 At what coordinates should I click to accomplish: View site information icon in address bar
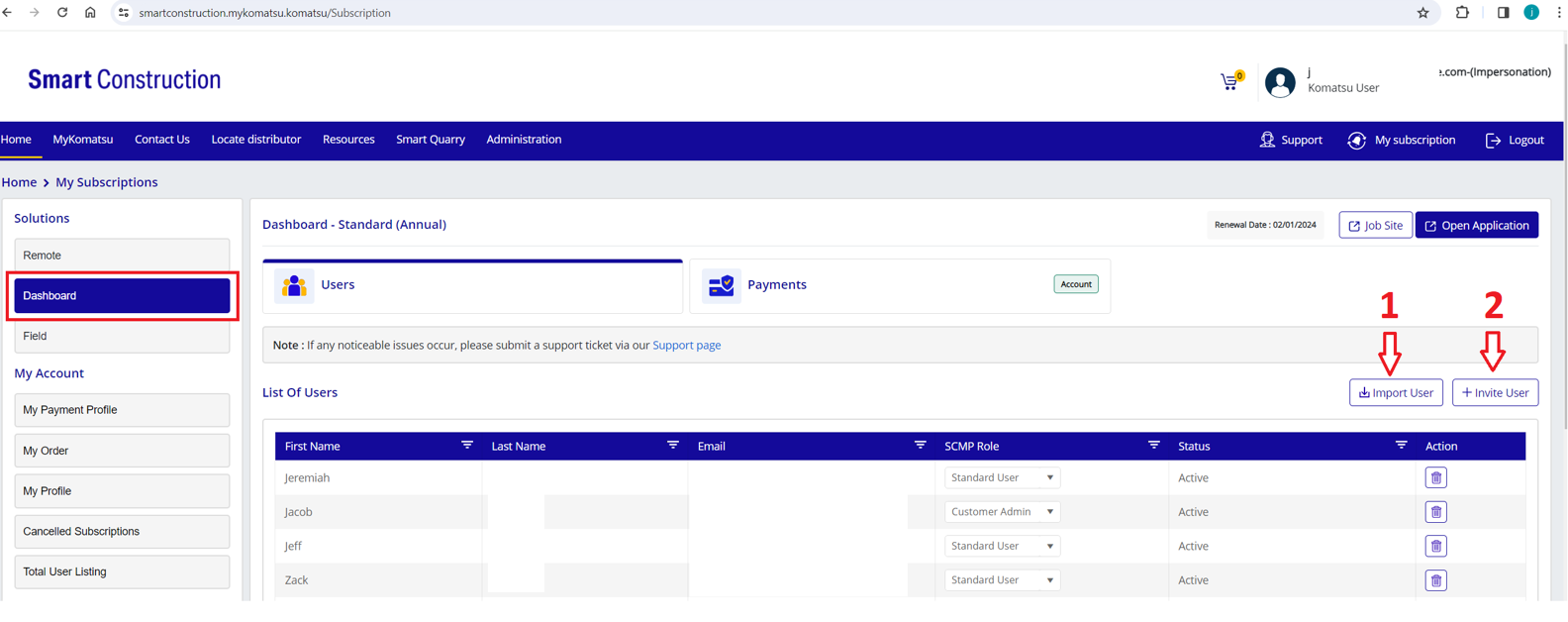124,13
